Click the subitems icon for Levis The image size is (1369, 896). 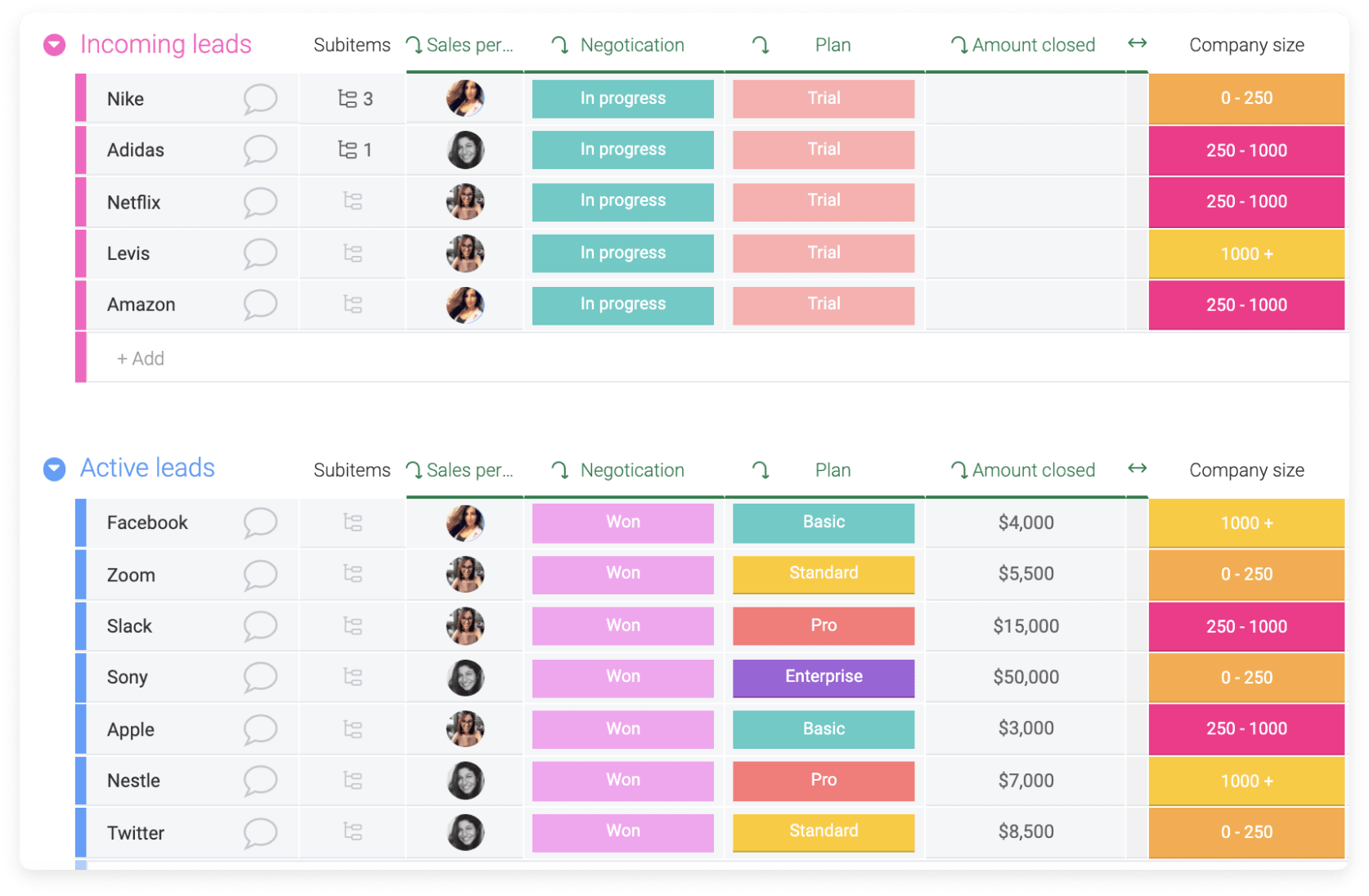[352, 253]
